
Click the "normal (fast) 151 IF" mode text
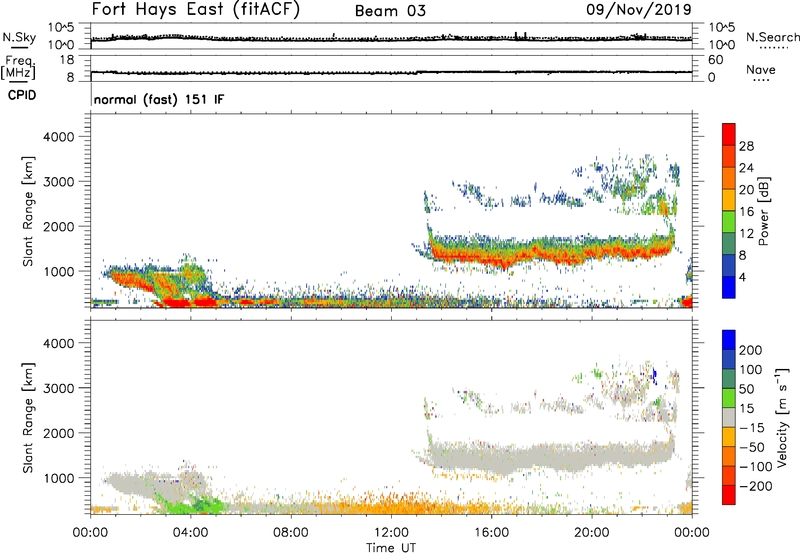click(159, 99)
